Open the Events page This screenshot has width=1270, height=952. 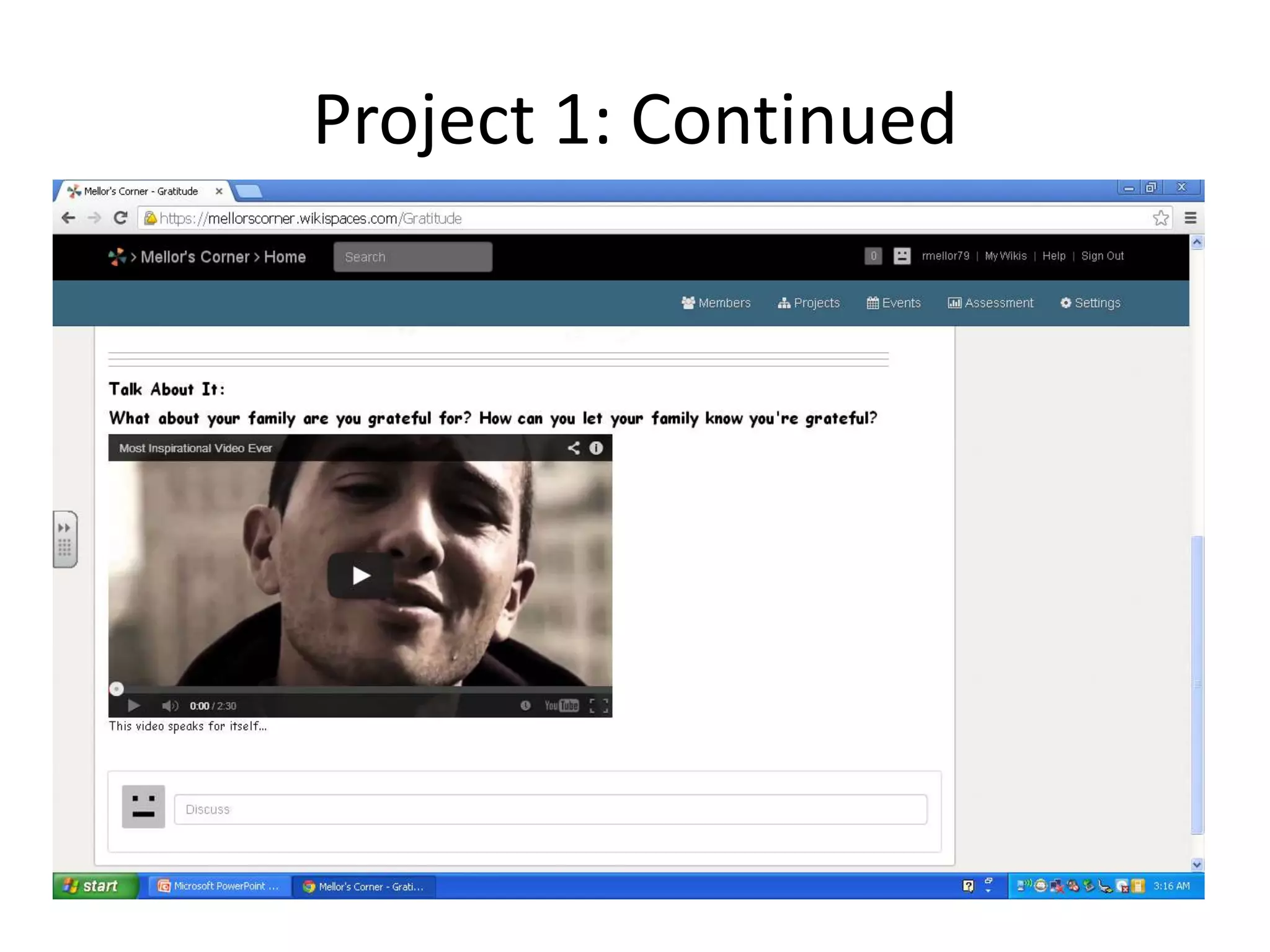point(894,303)
